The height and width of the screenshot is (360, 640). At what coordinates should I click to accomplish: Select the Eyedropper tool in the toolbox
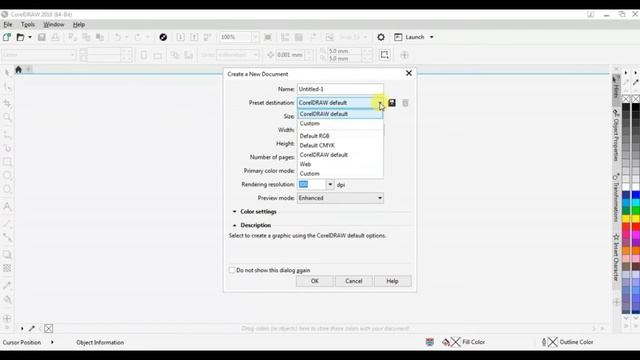(7, 285)
